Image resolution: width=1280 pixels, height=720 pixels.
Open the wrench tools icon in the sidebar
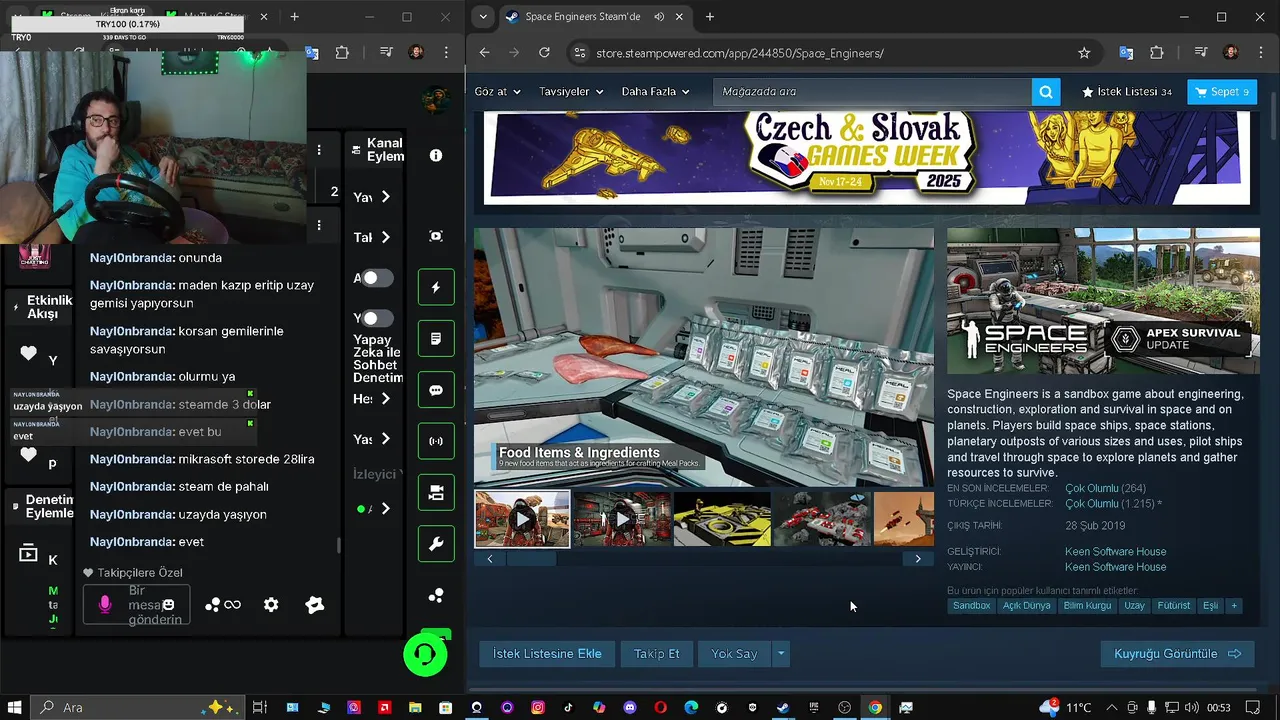pos(436,544)
